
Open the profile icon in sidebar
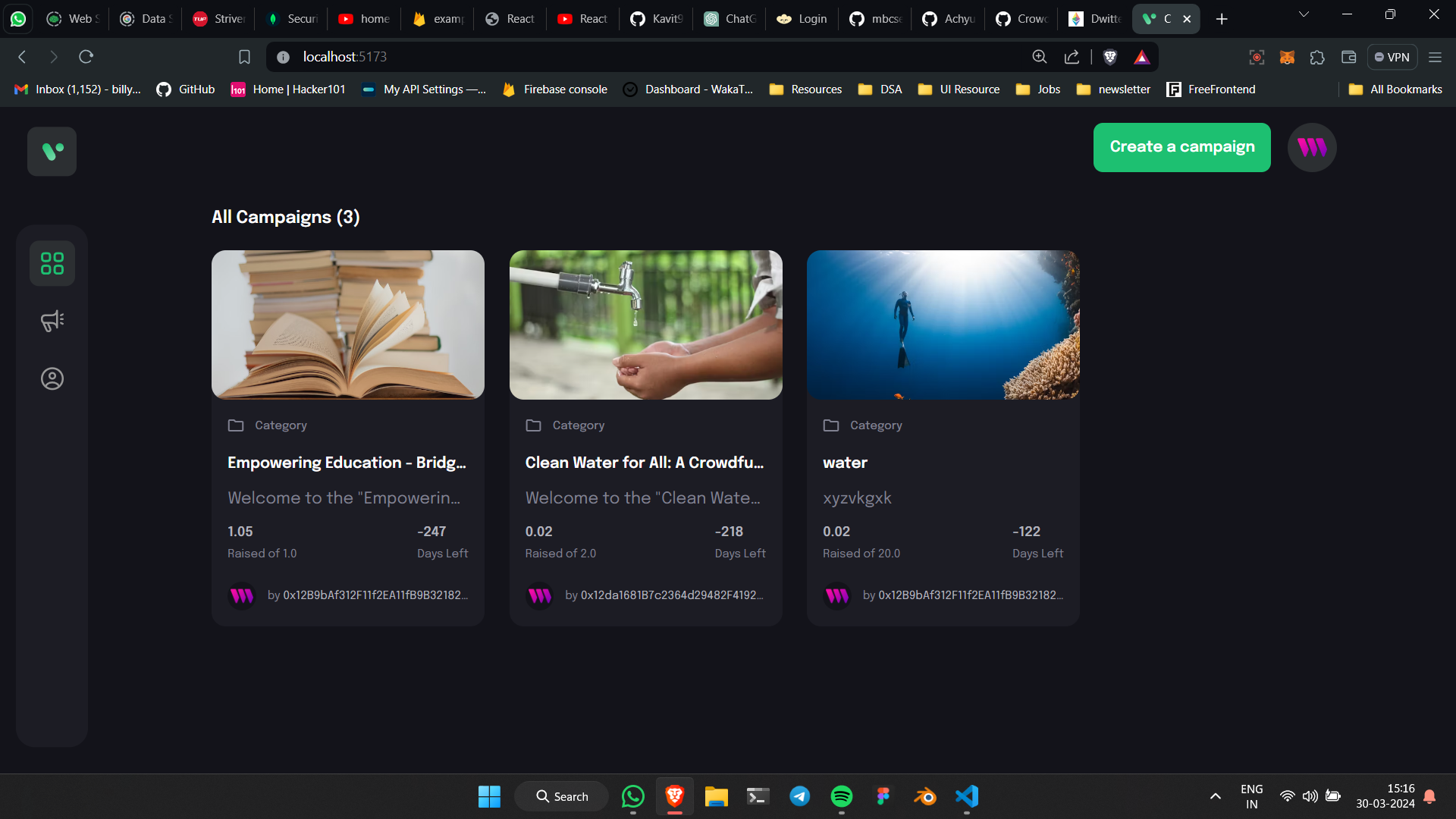tap(52, 378)
